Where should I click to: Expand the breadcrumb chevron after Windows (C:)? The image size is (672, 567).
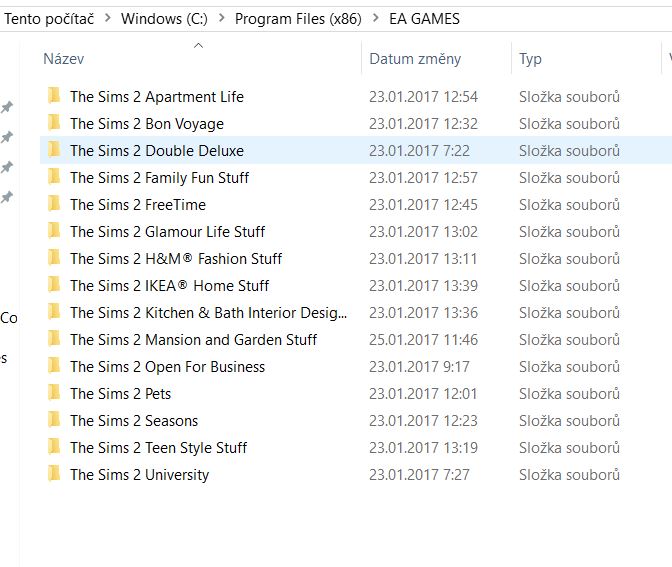(221, 19)
